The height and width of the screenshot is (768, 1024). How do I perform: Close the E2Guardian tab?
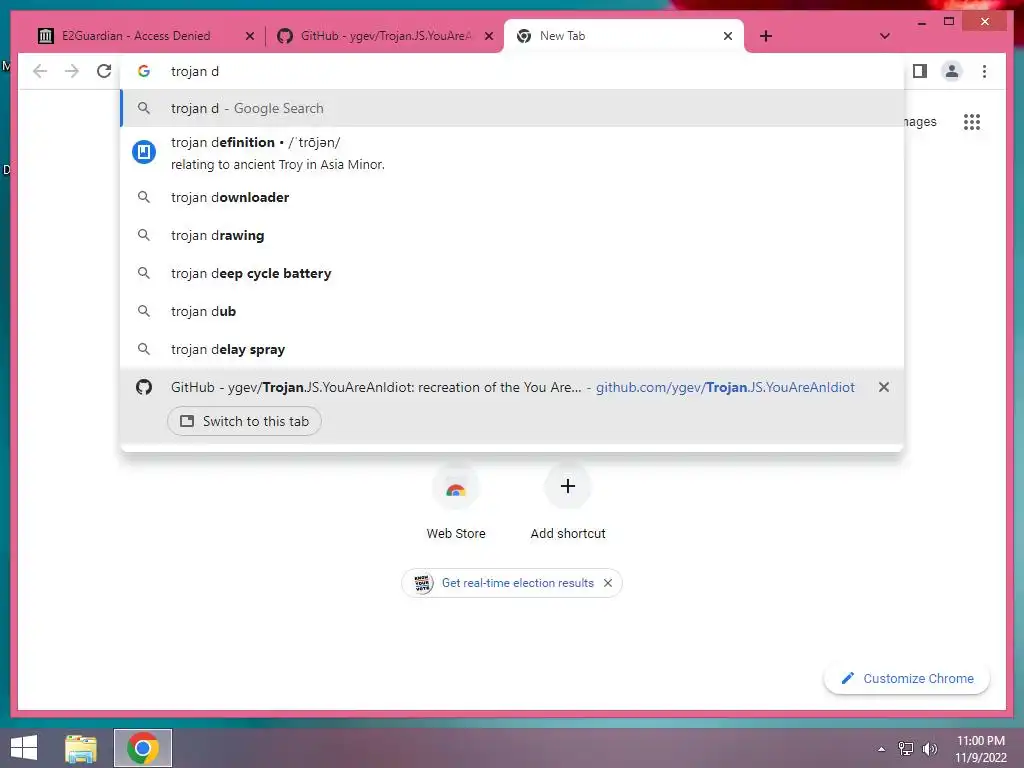point(249,37)
